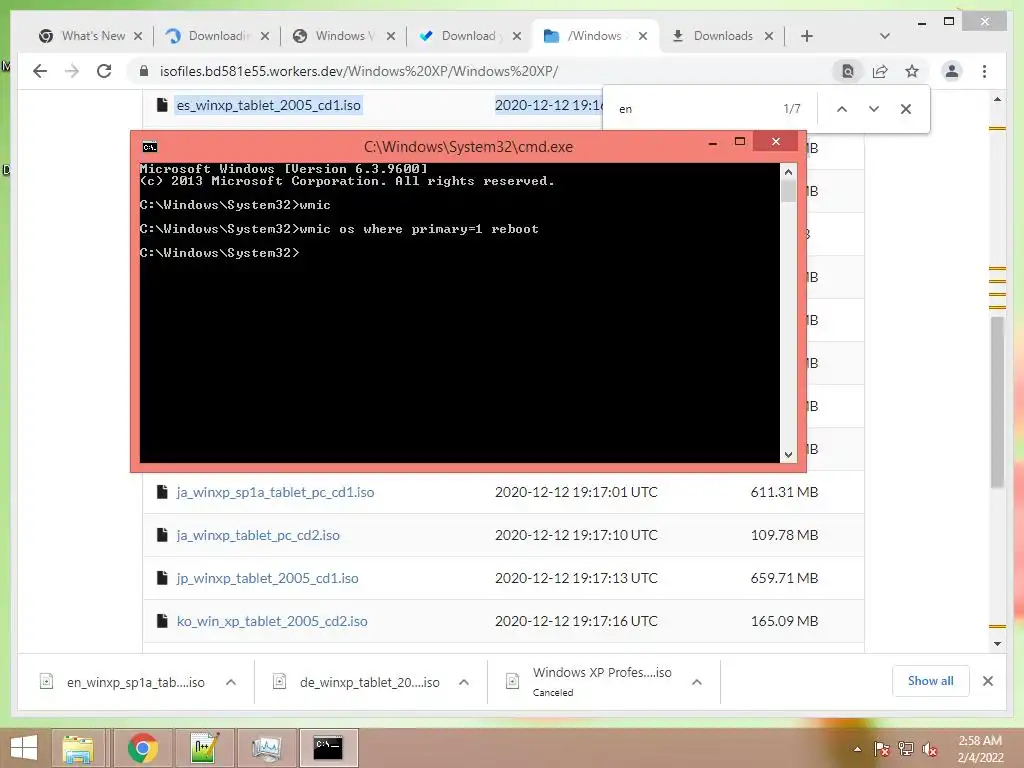
Task: Click the taskbar clock showing 2:58 AM
Action: click(980, 749)
